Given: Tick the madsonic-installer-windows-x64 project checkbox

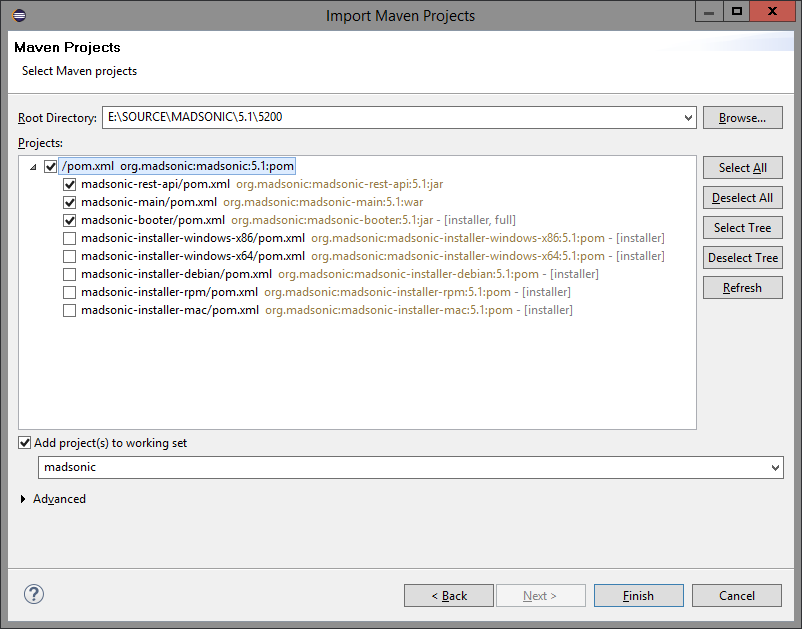Looking at the screenshot, I should pos(70,256).
